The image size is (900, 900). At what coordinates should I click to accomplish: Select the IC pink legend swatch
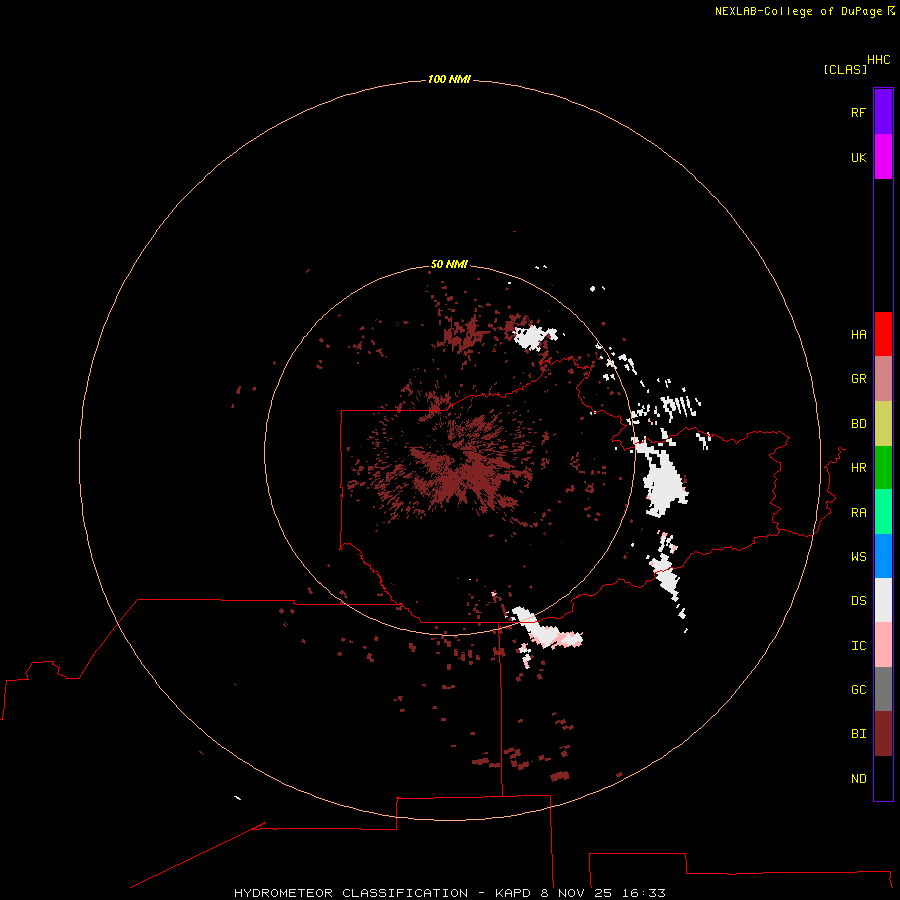pos(883,645)
